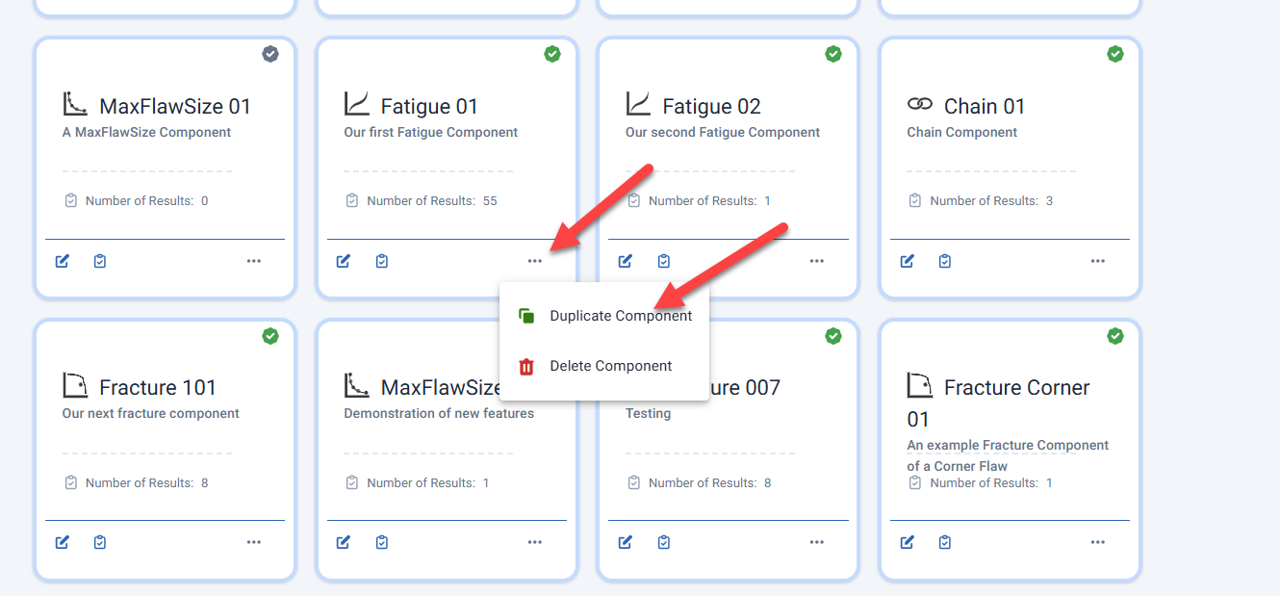This screenshot has height=596, width=1280.
Task: Open results icon on Fracture Corner 01 card
Action: click(x=945, y=542)
